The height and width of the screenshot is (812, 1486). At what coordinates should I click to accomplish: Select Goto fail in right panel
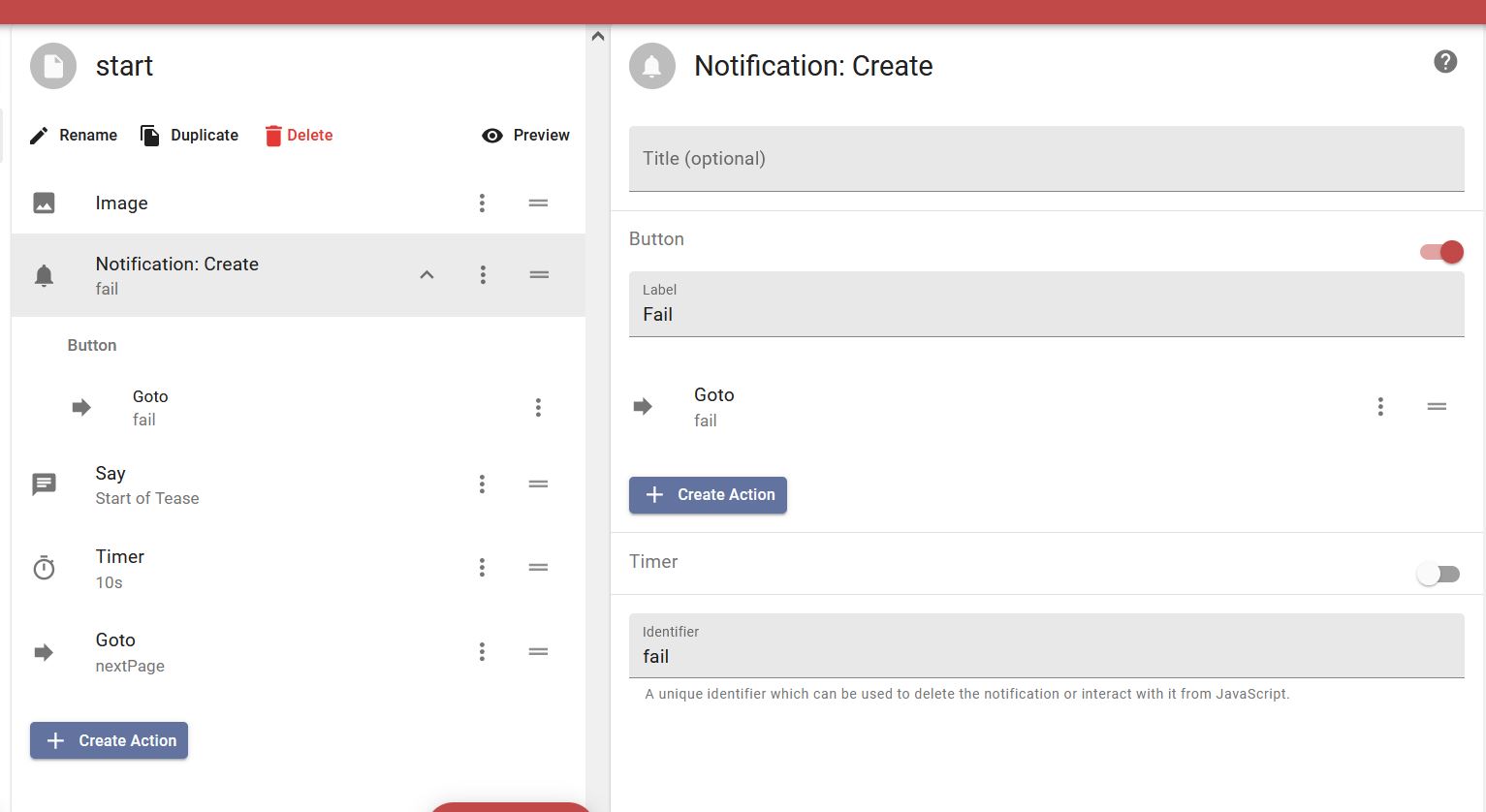(x=1047, y=407)
